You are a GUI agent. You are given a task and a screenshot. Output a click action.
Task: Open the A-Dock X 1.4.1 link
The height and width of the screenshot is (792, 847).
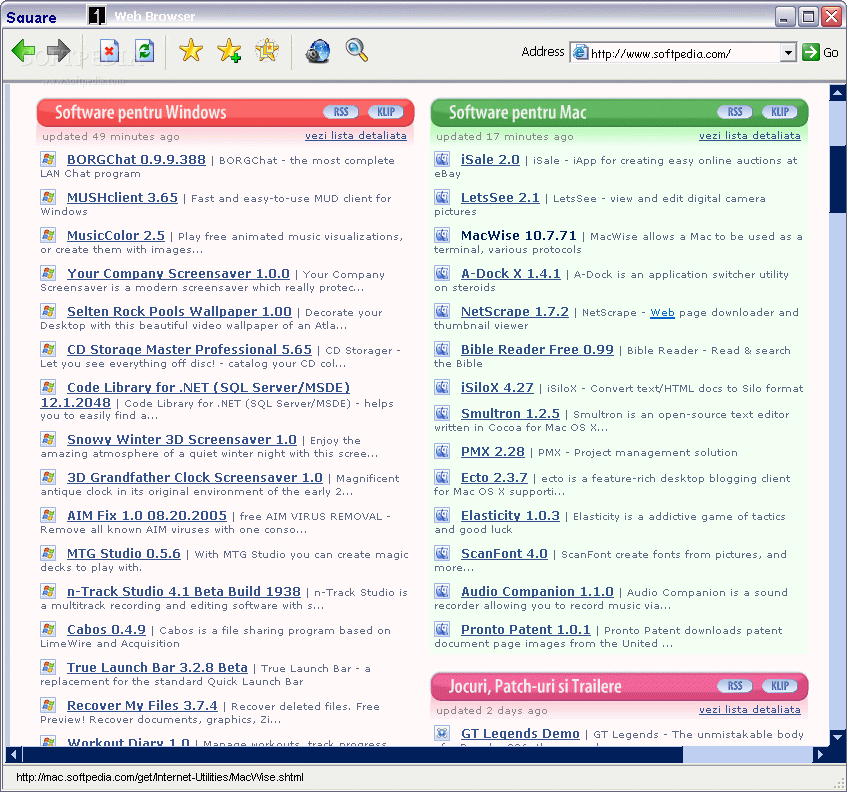pos(510,274)
